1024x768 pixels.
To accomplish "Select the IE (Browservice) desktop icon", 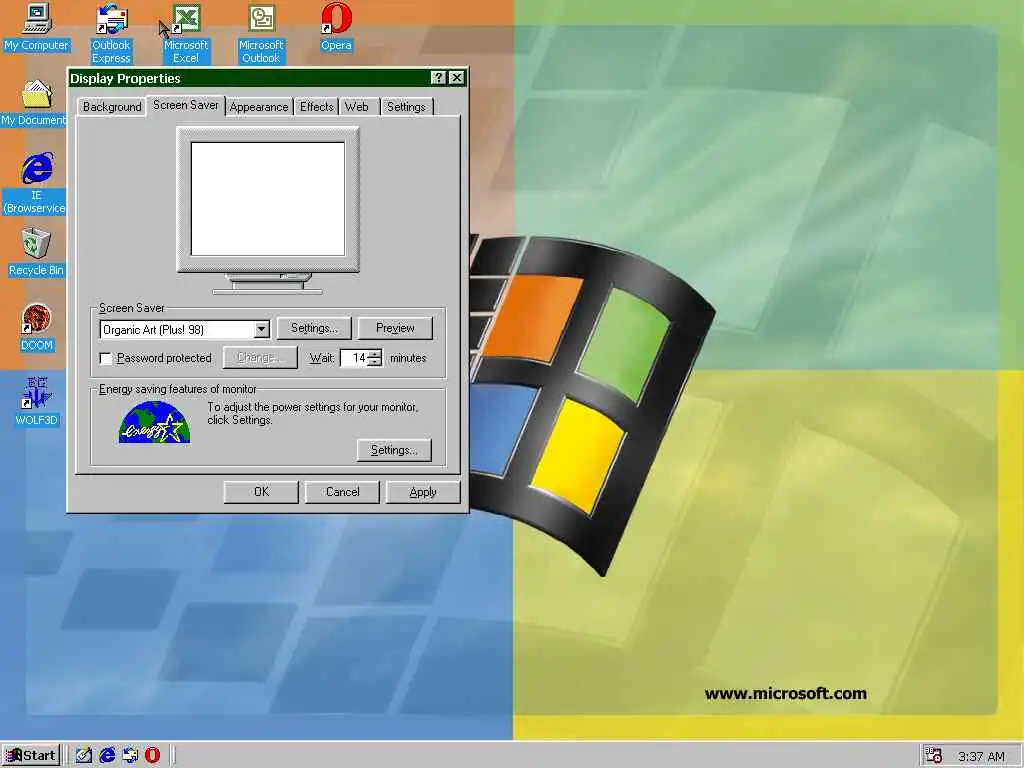I will [x=35, y=183].
